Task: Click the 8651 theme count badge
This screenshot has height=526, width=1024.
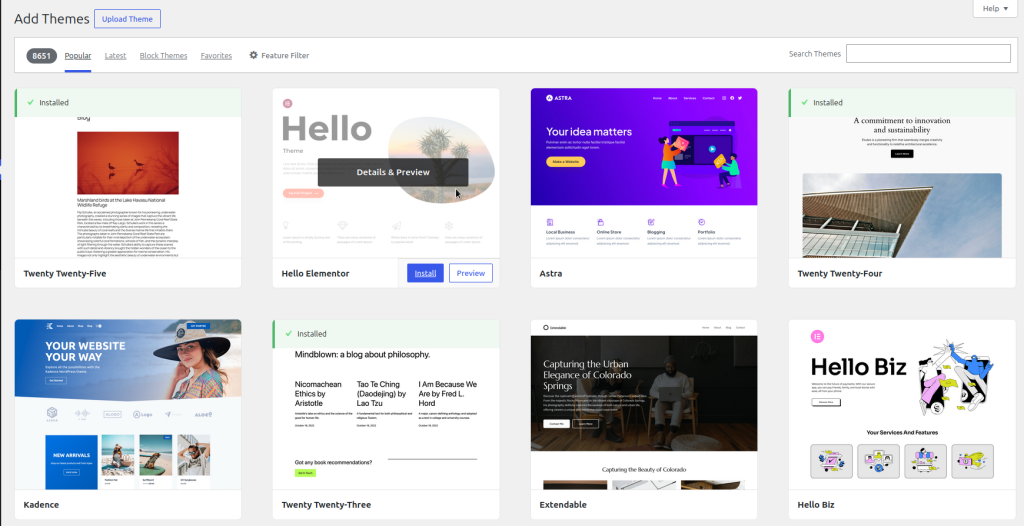Action: [42, 56]
